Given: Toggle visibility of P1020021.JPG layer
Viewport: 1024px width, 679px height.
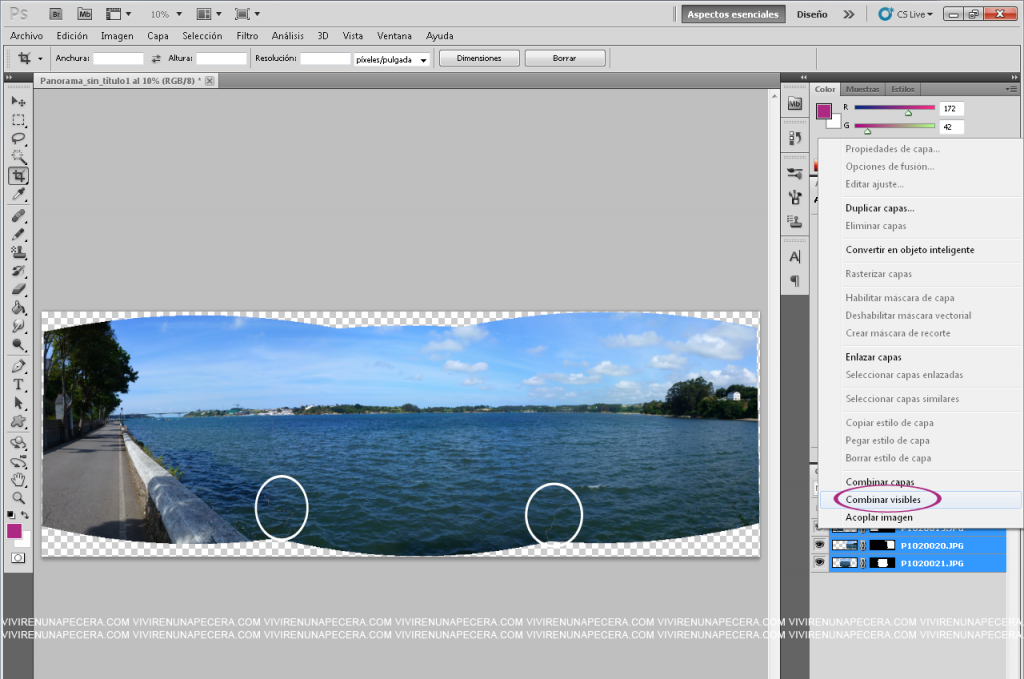Looking at the screenshot, I should click(820, 563).
